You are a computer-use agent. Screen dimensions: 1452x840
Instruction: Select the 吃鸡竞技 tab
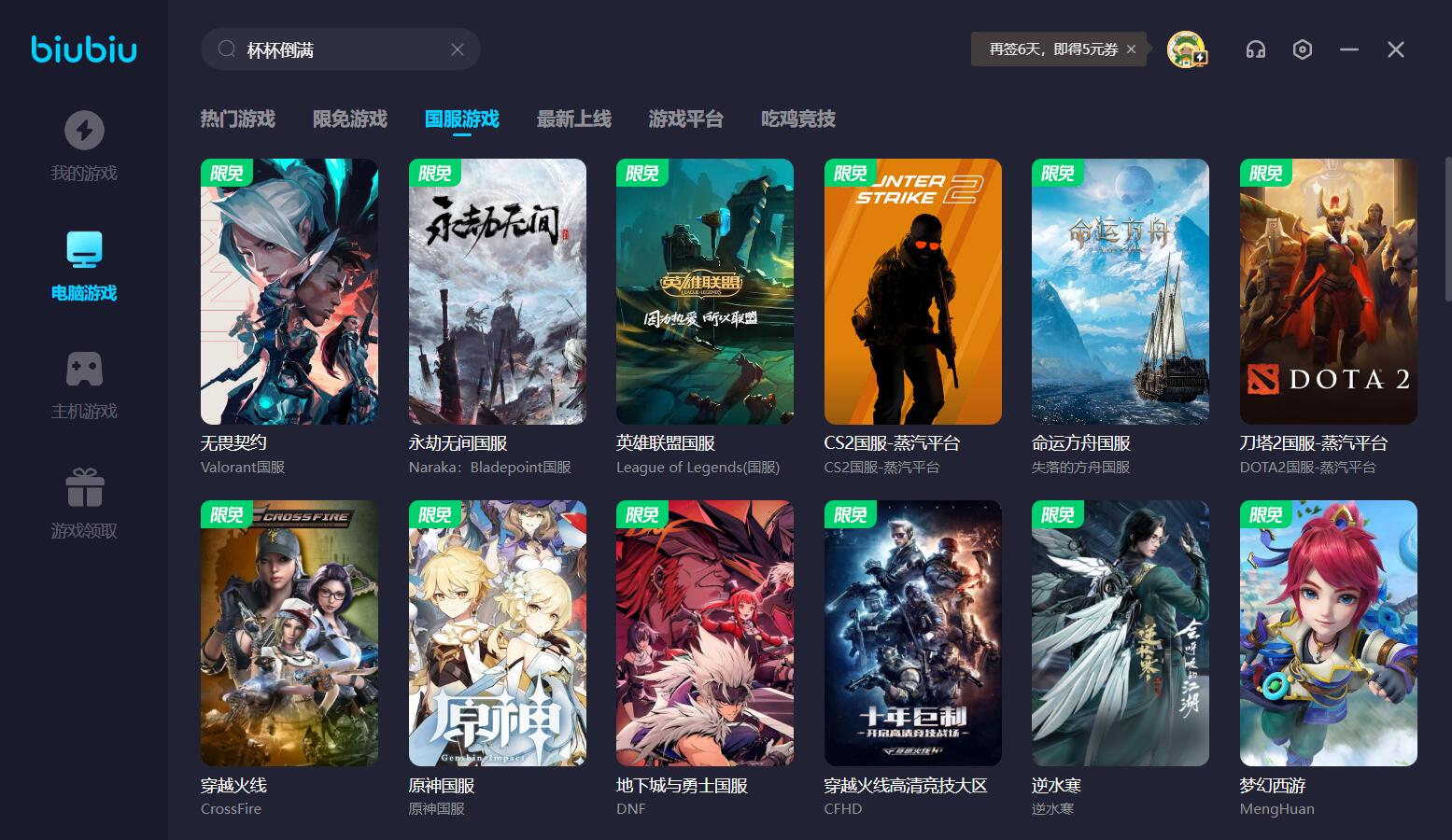pos(798,119)
